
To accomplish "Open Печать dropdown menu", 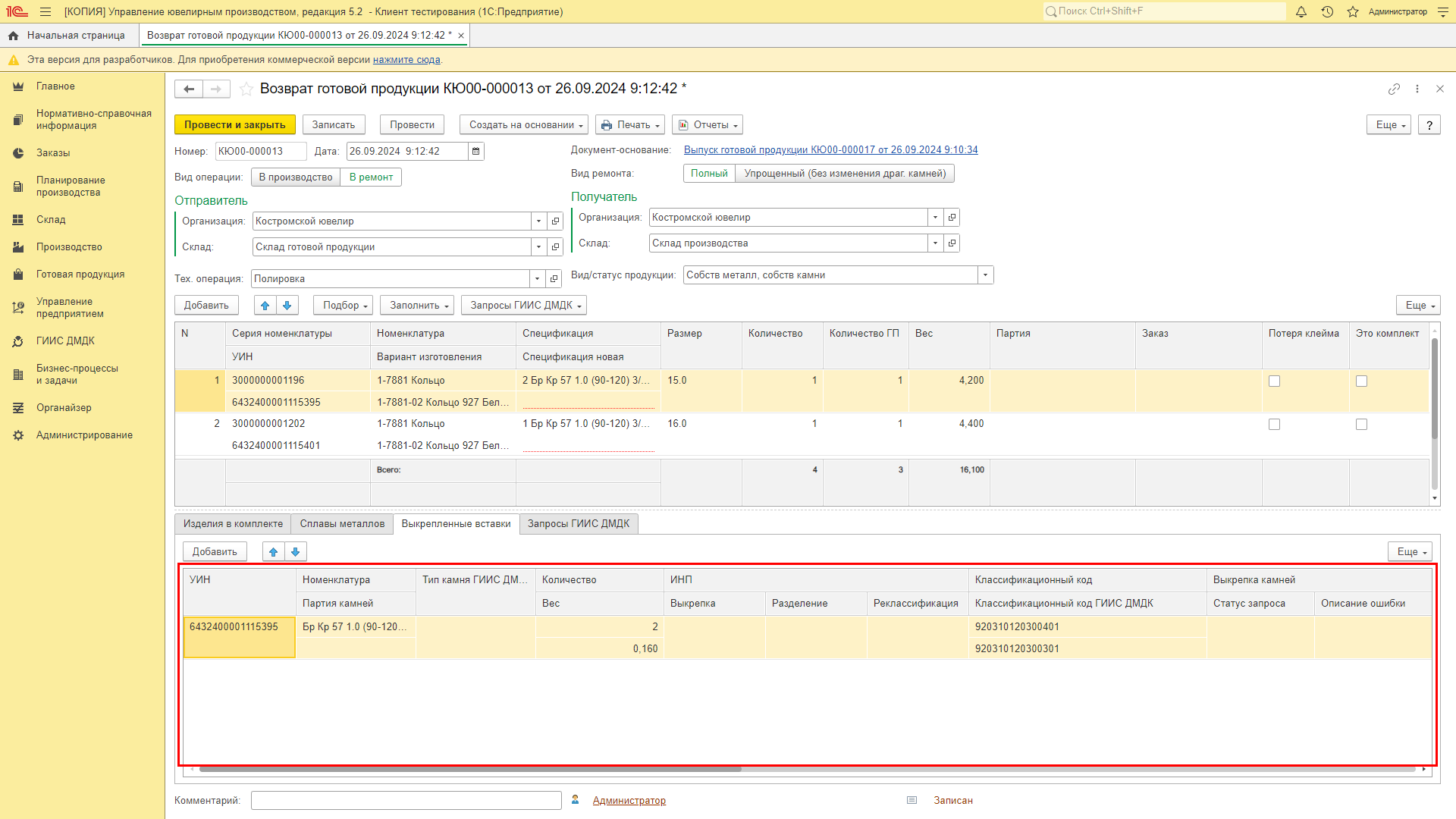I will coord(630,125).
